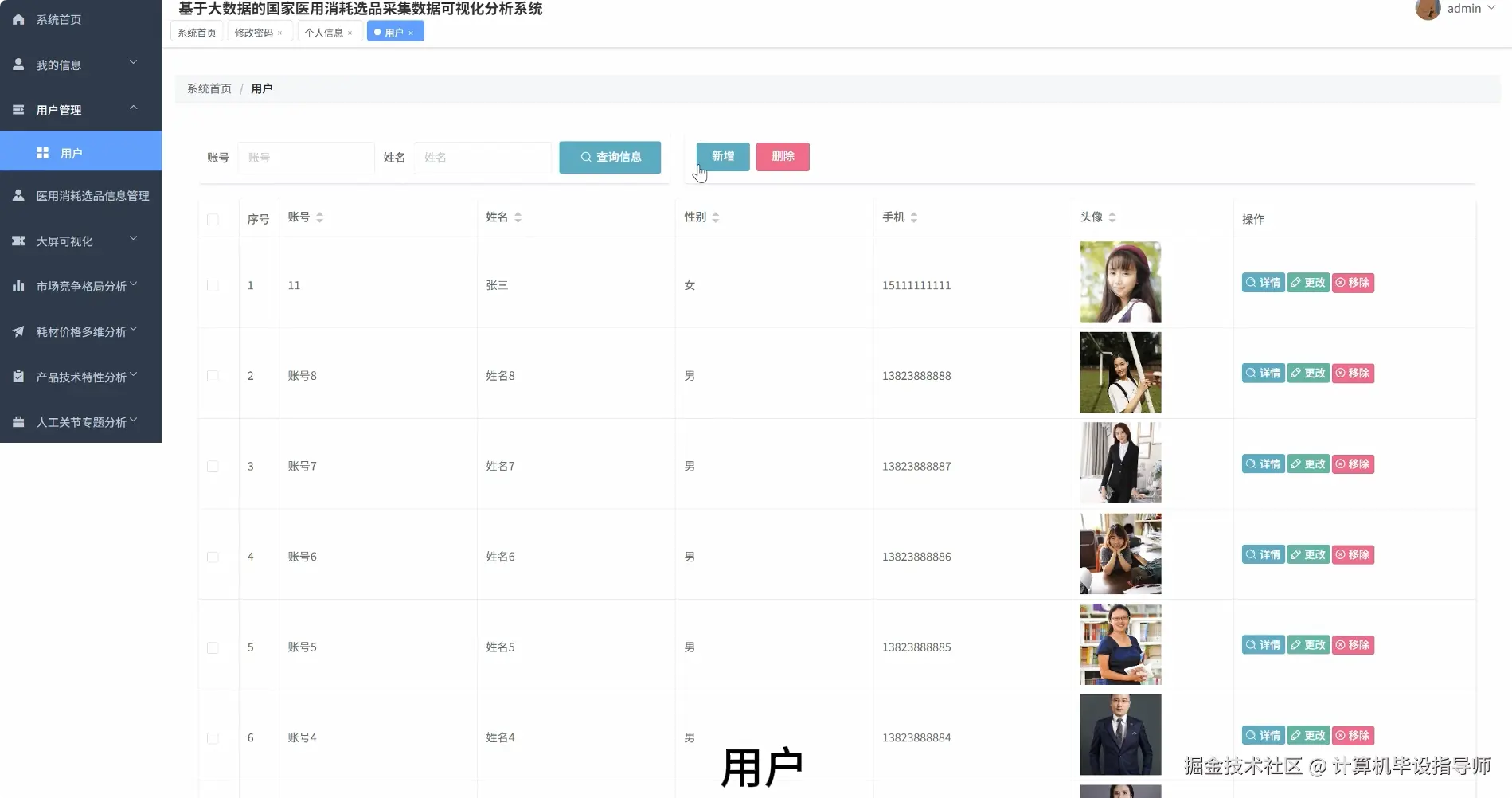The height and width of the screenshot is (798, 1512).
Task: Expand the 市场竞争格局分析 menu chevron
Action: pos(134,284)
